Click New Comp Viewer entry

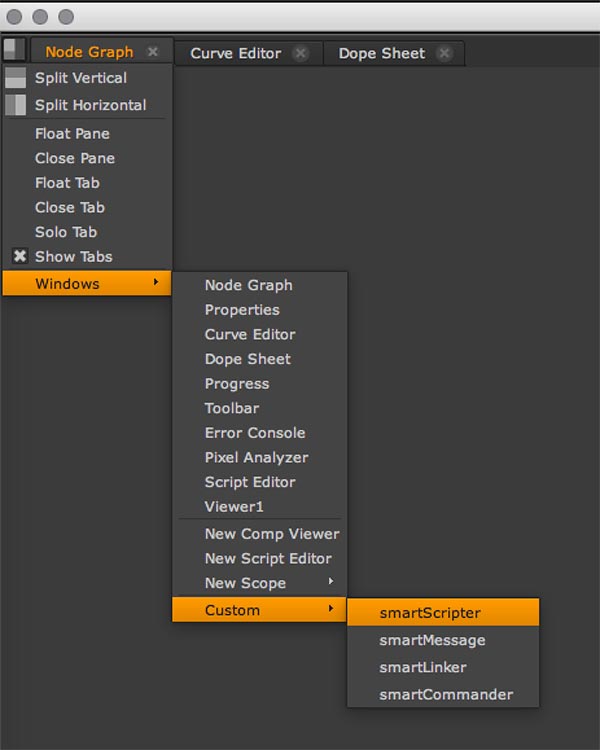[x=272, y=534]
